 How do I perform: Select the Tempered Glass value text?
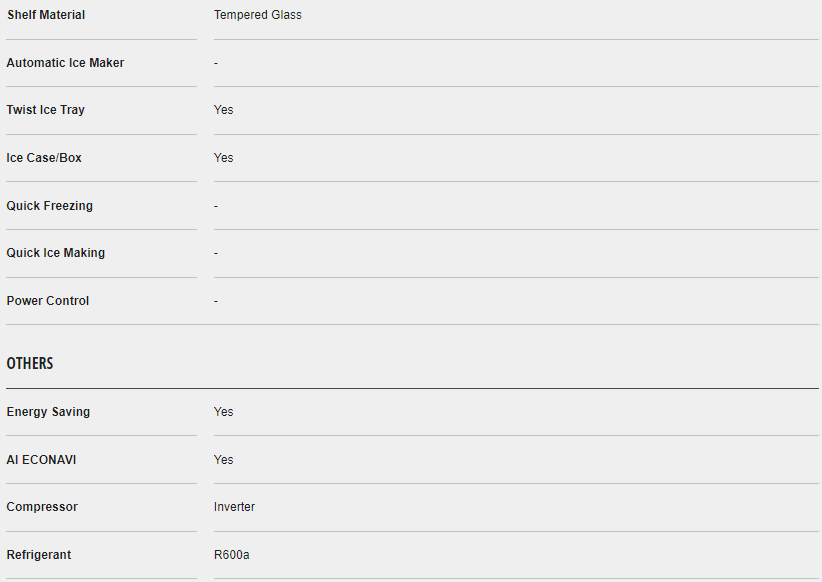coord(258,15)
